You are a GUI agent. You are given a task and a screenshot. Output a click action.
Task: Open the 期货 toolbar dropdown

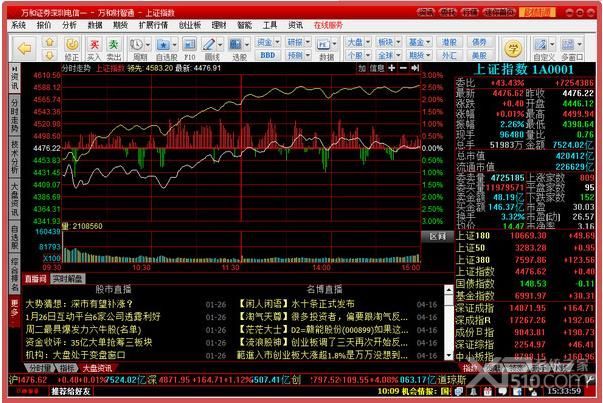[x=420, y=55]
